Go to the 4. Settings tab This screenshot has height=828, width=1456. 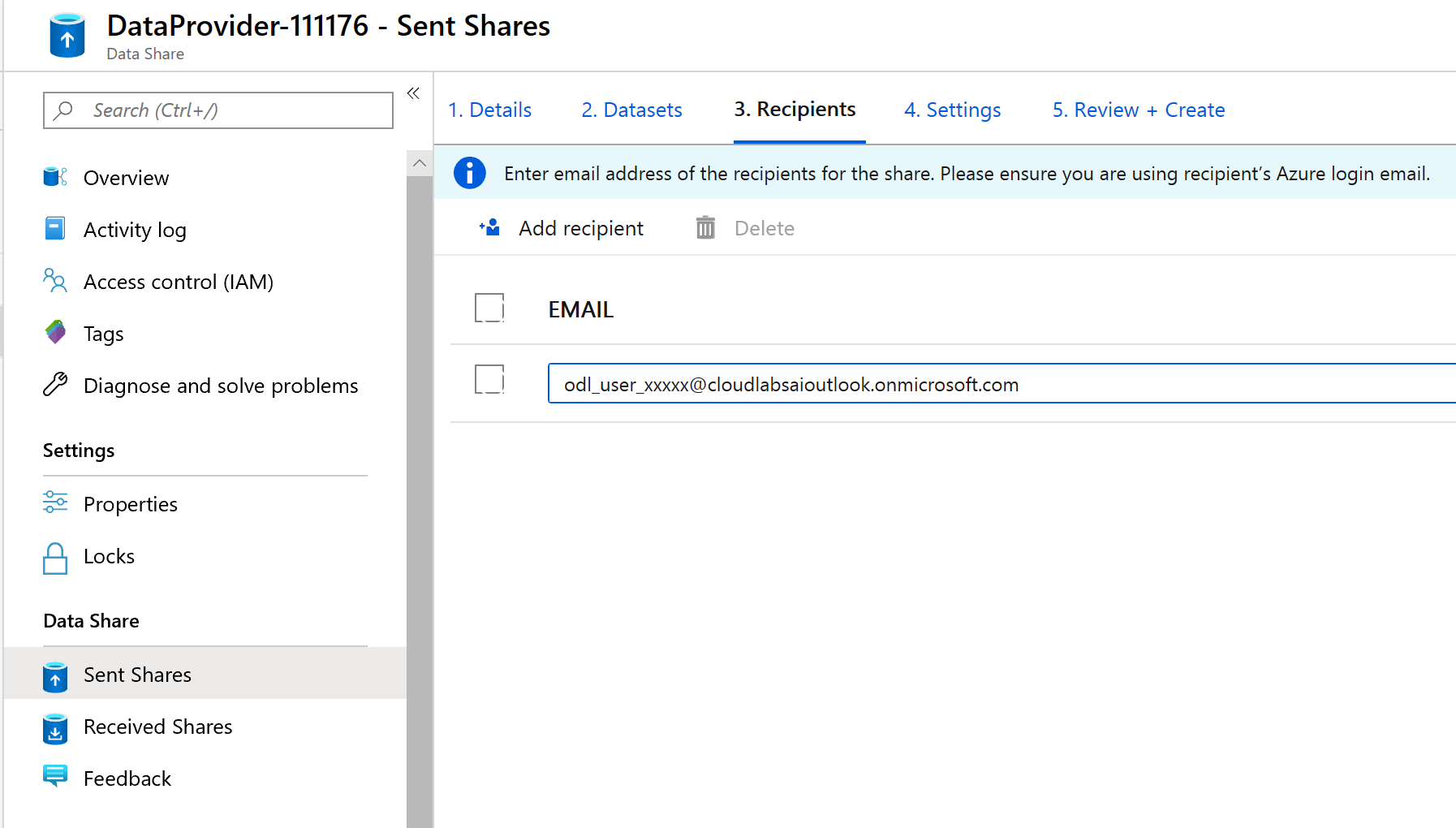(953, 110)
